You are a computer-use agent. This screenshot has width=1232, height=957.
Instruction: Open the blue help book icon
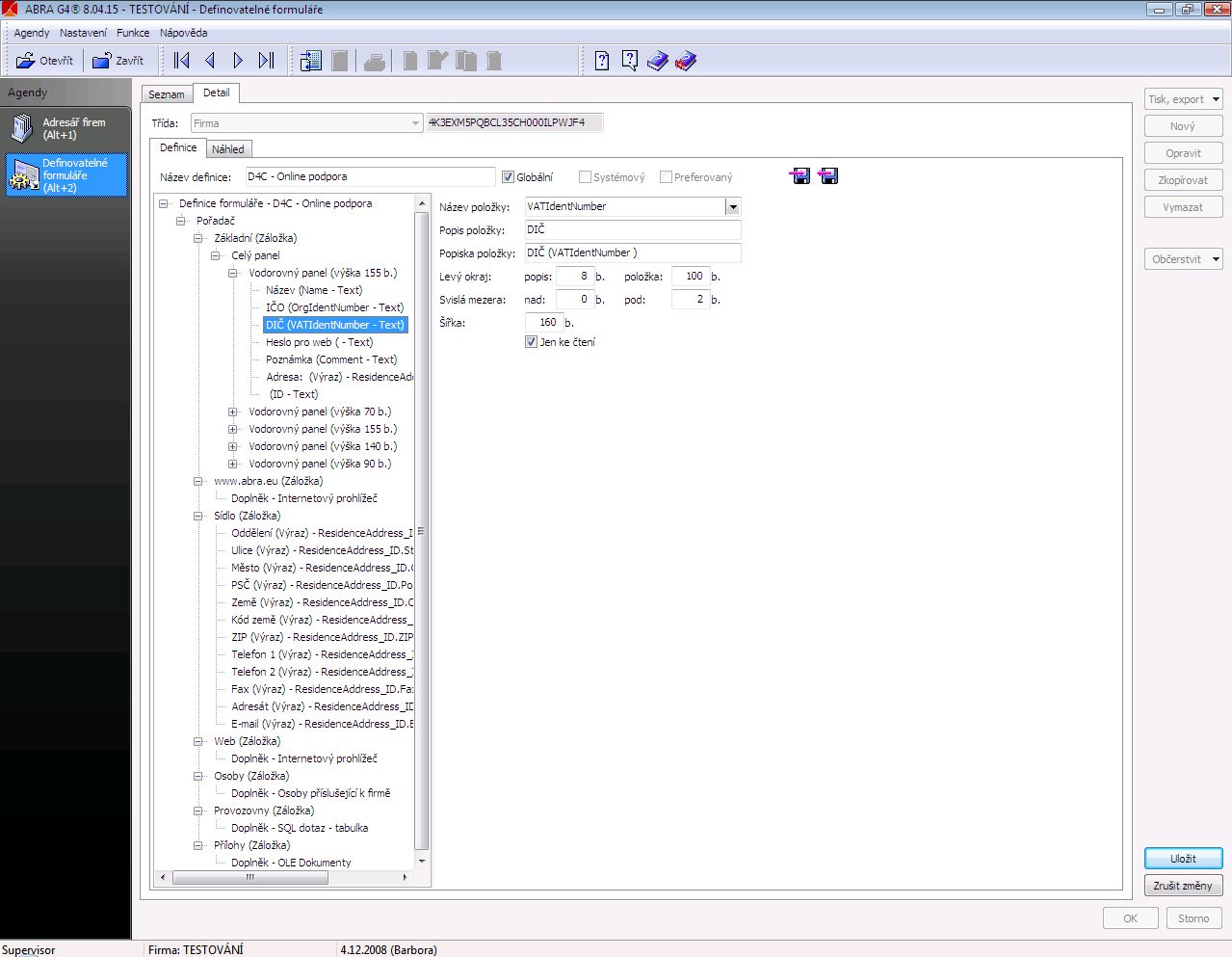(x=657, y=62)
